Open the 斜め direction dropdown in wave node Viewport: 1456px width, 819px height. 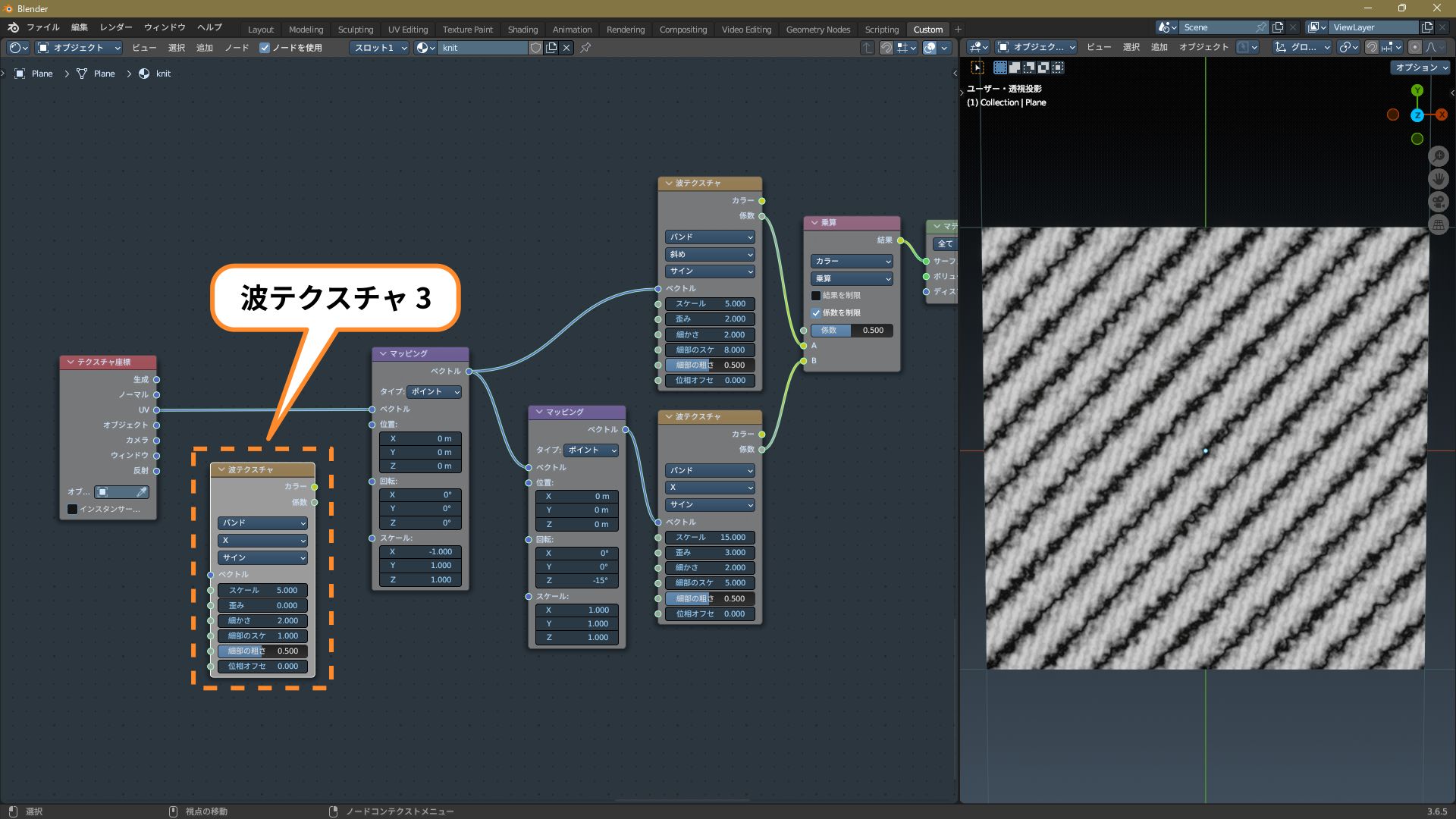(710, 254)
